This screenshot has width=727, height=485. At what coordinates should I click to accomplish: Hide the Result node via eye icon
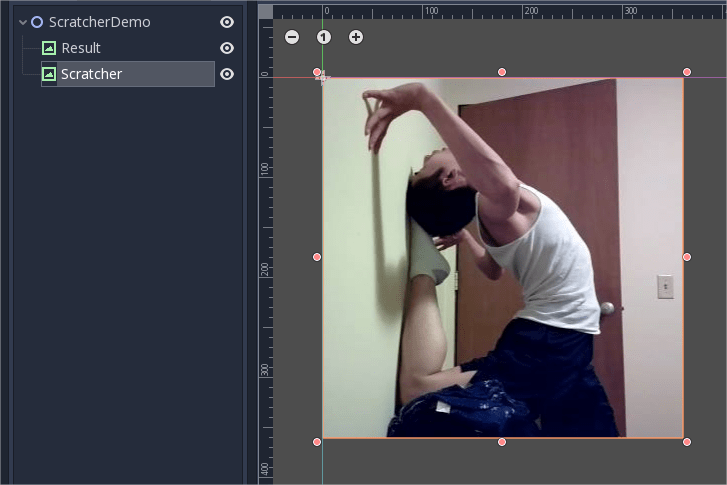[227, 48]
